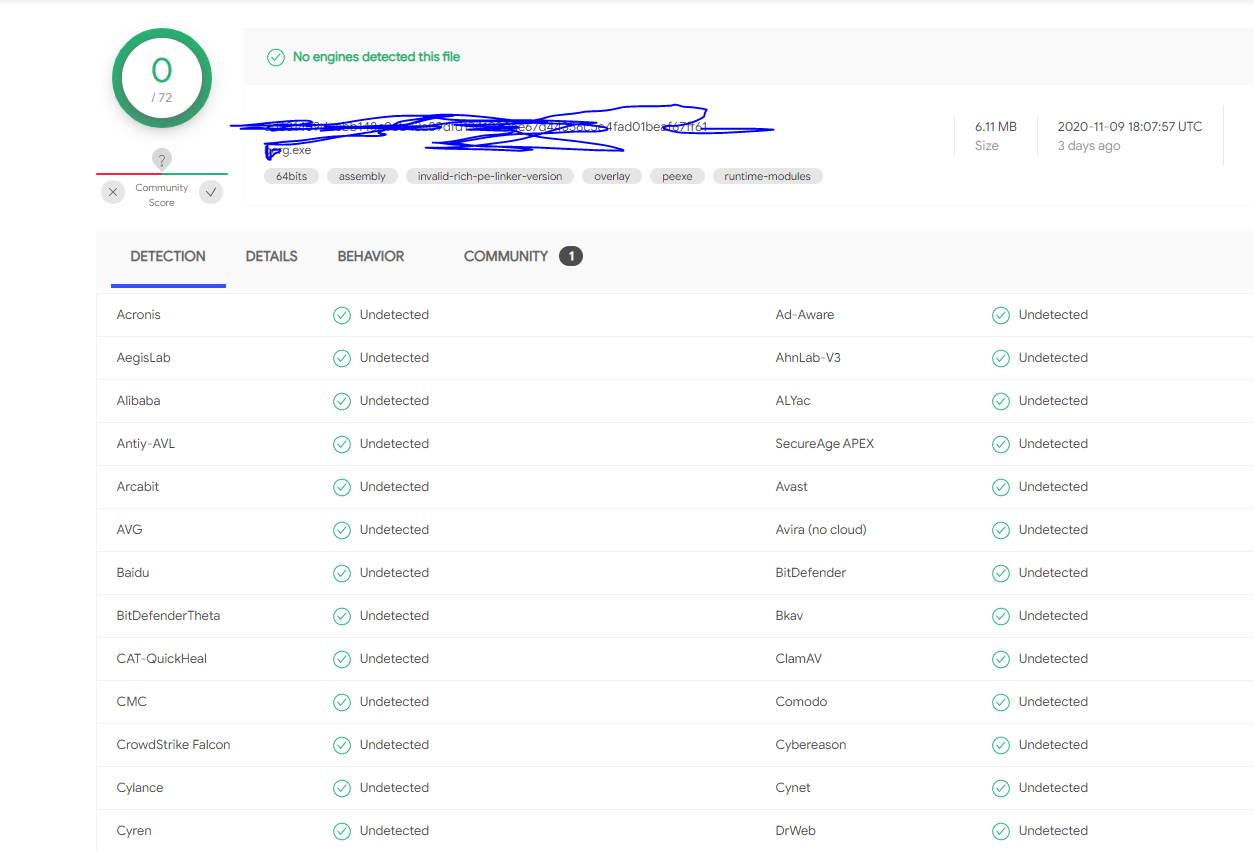Click the DrWeb undetected check icon
This screenshot has width=1254, height=851.
(x=1001, y=831)
